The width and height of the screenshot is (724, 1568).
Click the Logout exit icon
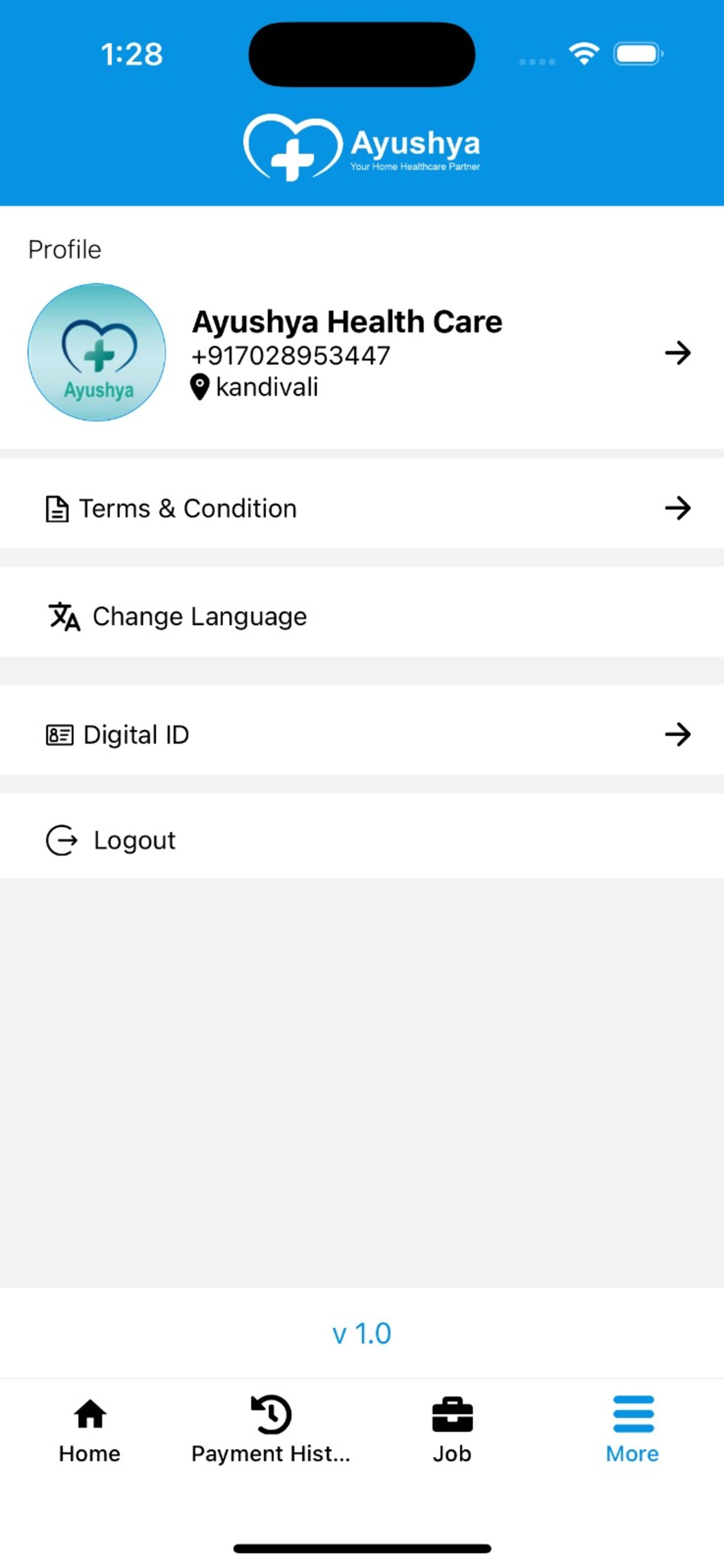pyautogui.click(x=62, y=840)
